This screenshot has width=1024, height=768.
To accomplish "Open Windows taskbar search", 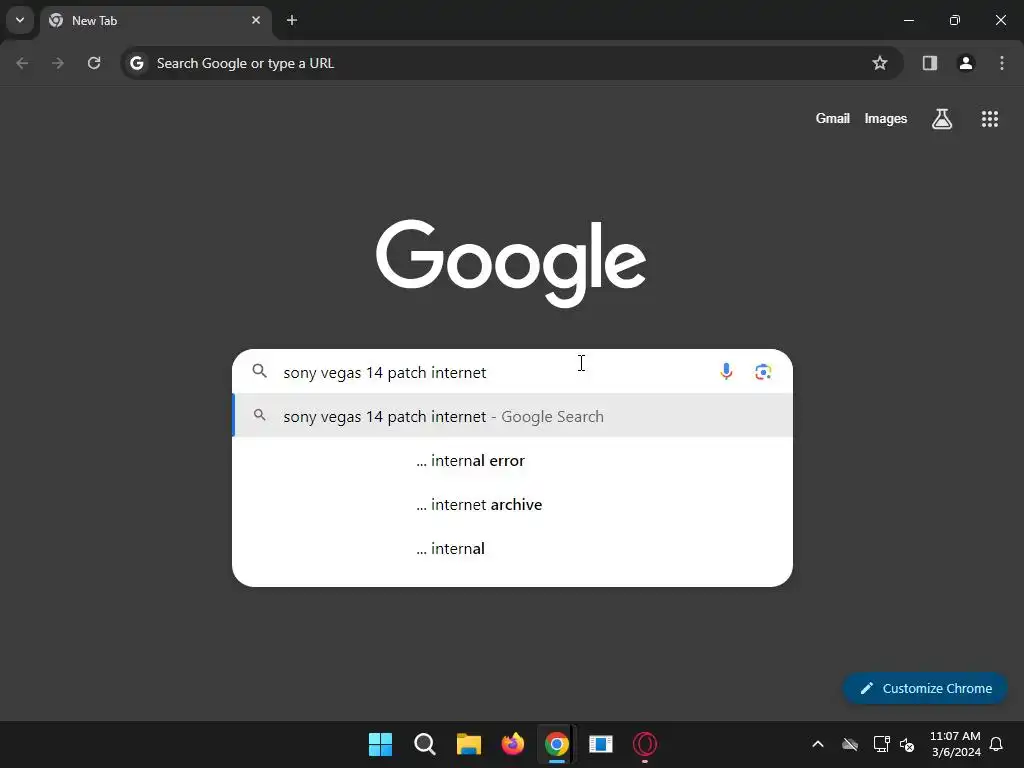I will (424, 744).
